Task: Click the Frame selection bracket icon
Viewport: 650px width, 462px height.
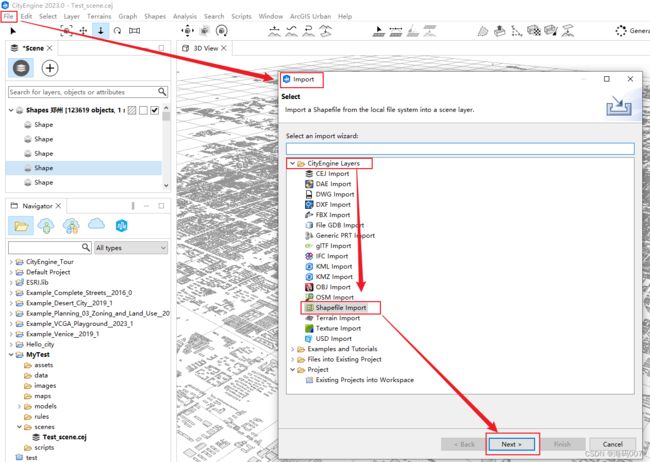Action: (66, 30)
